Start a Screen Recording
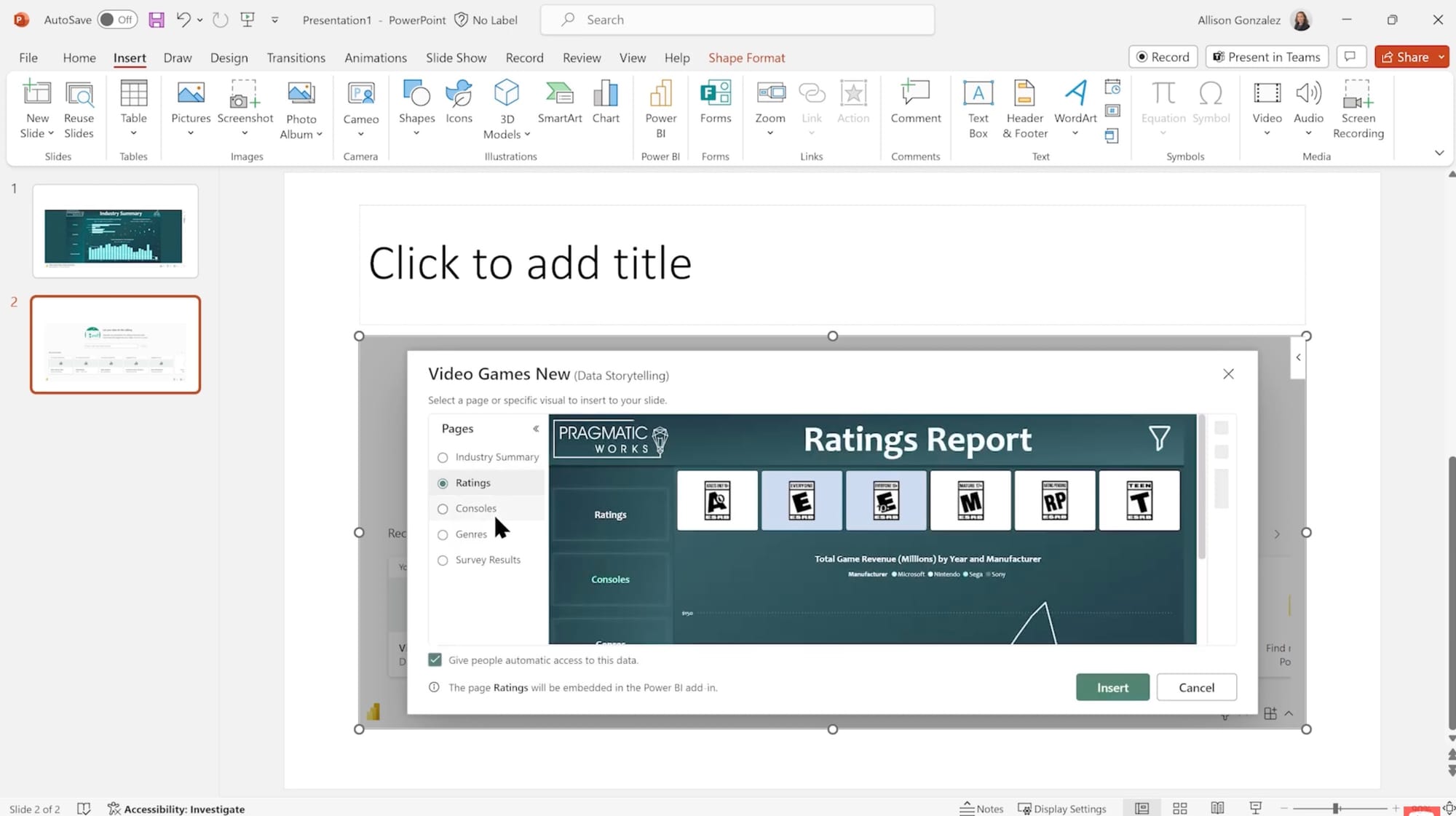The height and width of the screenshot is (816, 1456). 1358,109
